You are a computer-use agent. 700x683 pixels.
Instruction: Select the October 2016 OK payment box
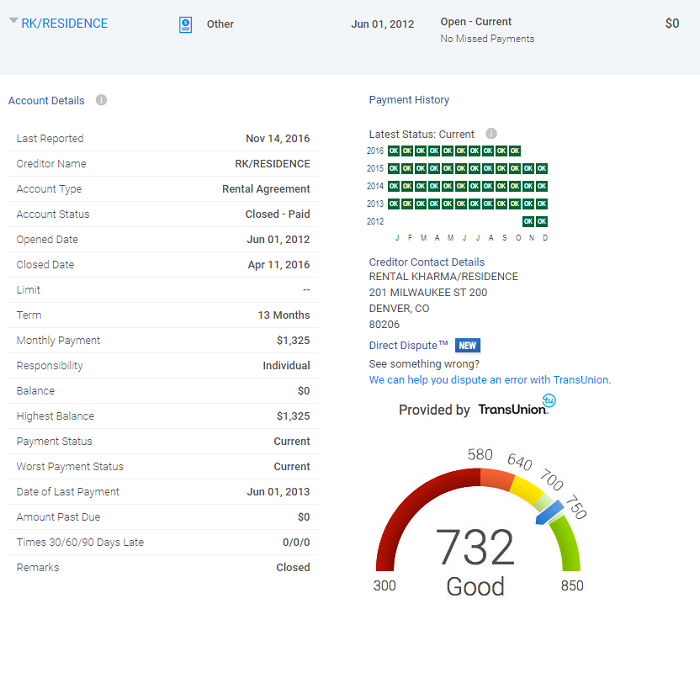(515, 151)
